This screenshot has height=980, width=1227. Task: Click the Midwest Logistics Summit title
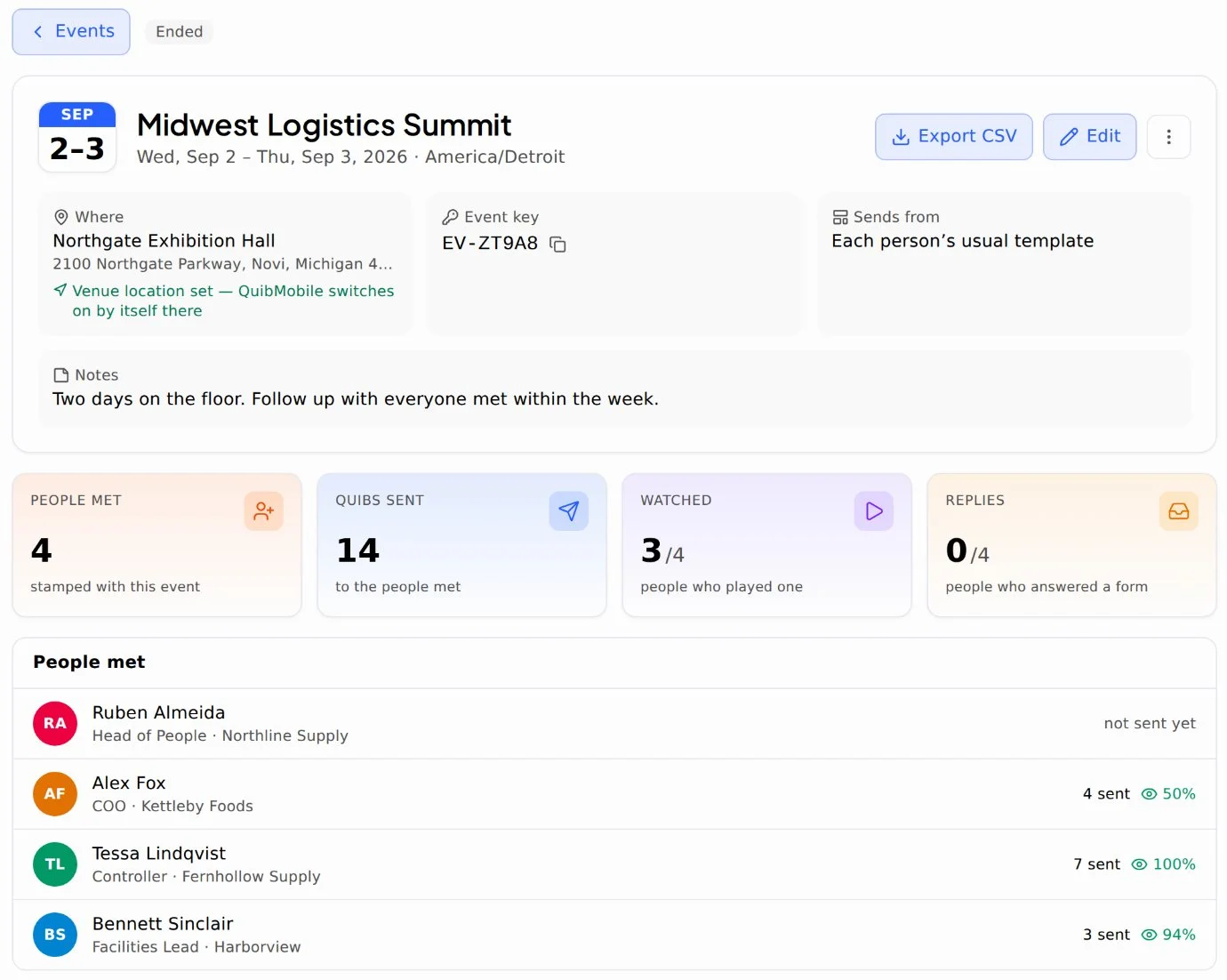click(325, 125)
